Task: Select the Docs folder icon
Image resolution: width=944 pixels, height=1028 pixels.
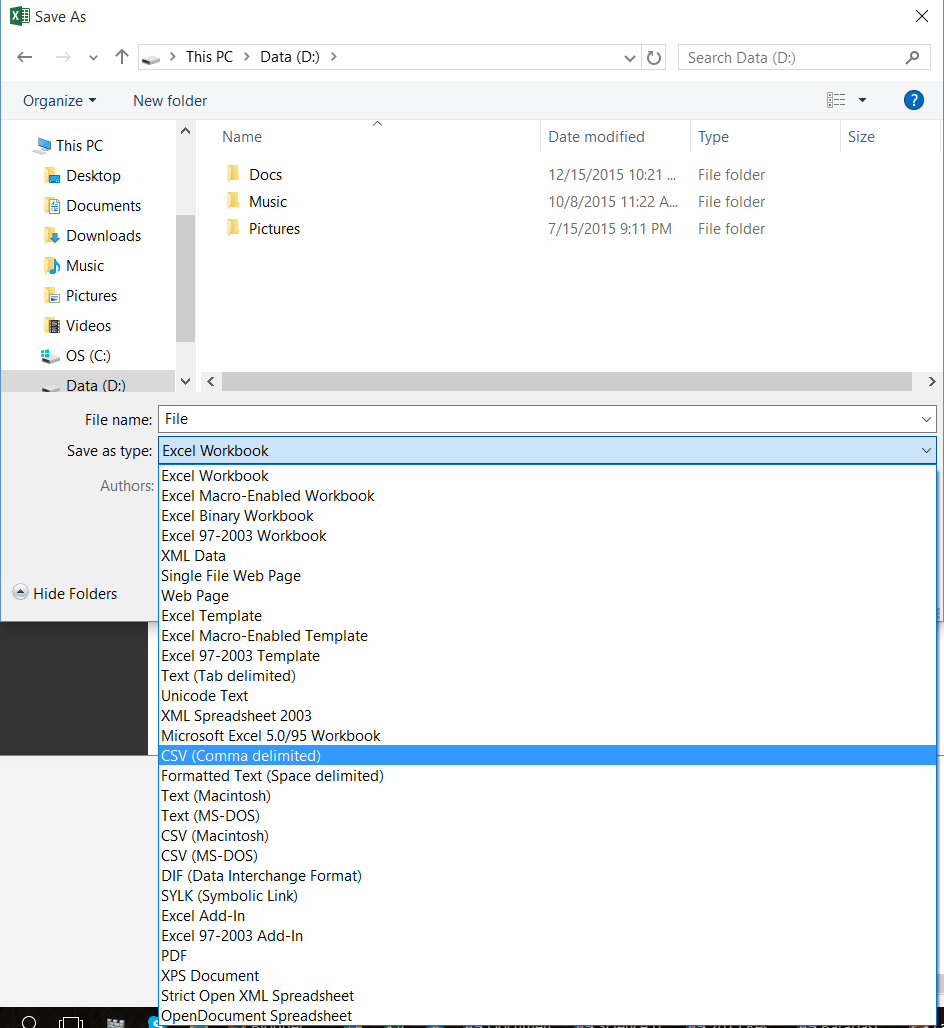Action: [x=233, y=174]
